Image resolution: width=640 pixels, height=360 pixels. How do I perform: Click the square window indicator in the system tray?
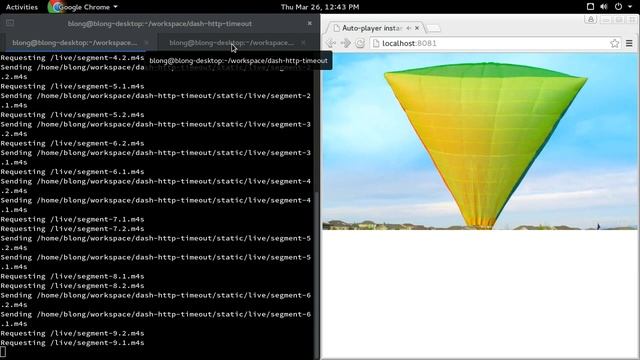coord(590,7)
